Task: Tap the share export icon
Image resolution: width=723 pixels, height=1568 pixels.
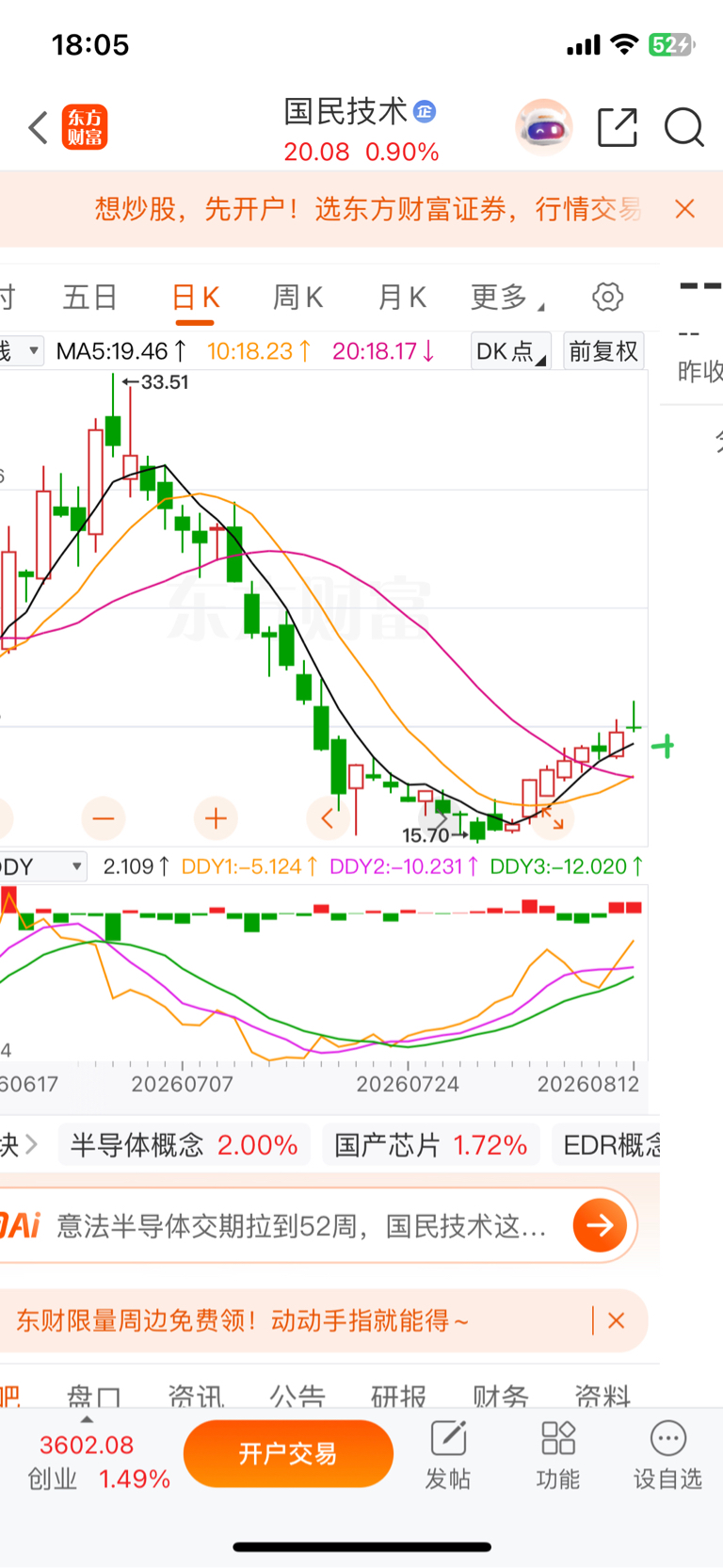Action: click(618, 127)
